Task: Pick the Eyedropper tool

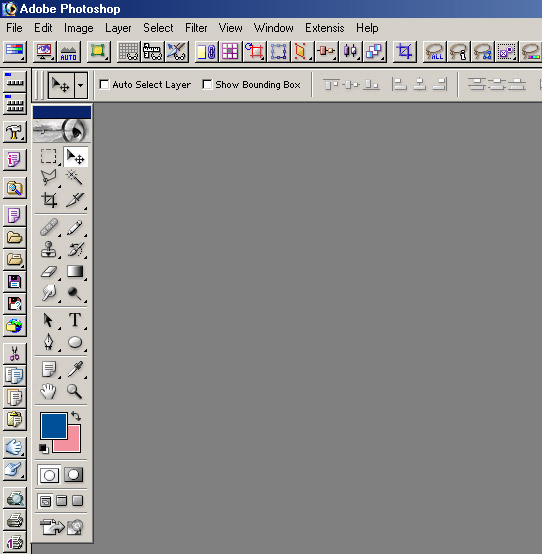Action: tap(75, 369)
